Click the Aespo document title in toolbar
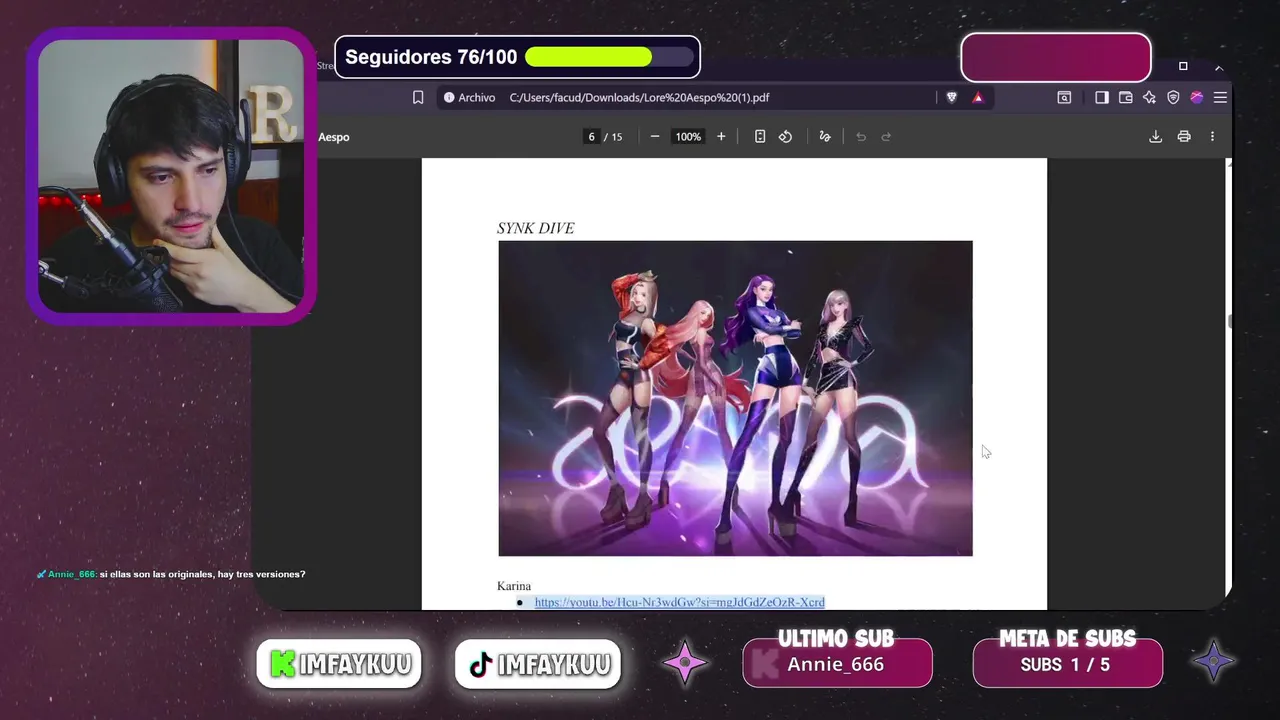This screenshot has width=1280, height=720. point(334,137)
